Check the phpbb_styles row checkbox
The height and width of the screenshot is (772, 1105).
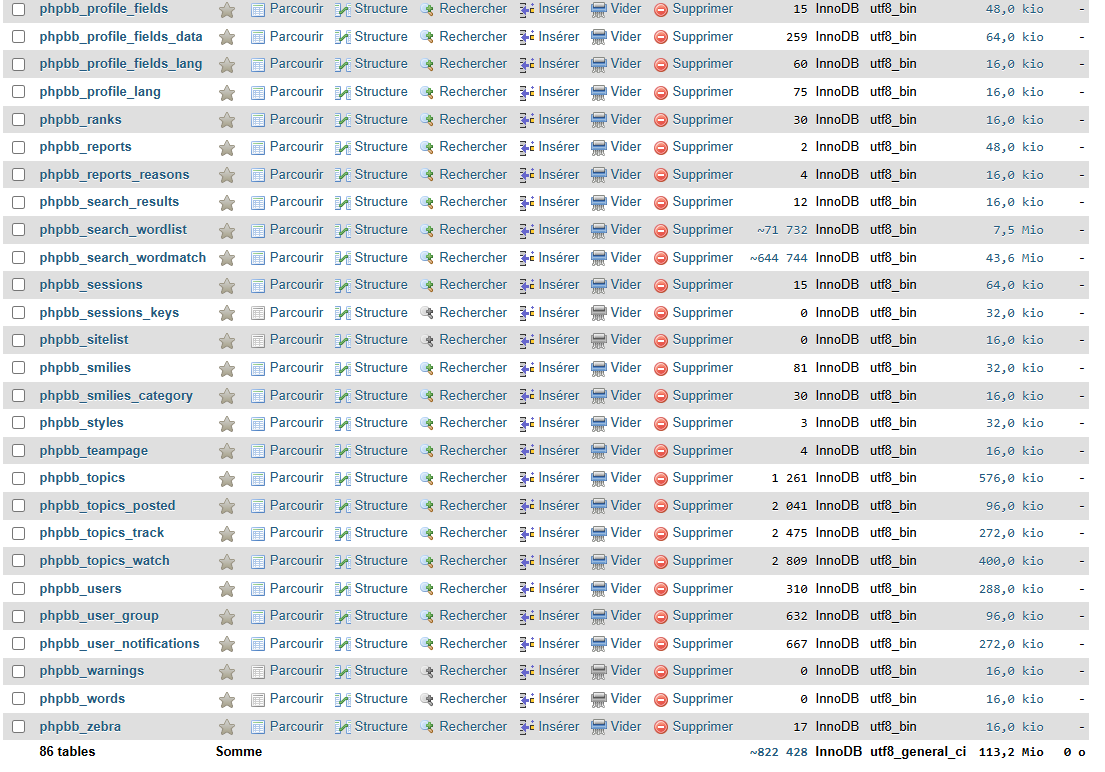click(19, 423)
